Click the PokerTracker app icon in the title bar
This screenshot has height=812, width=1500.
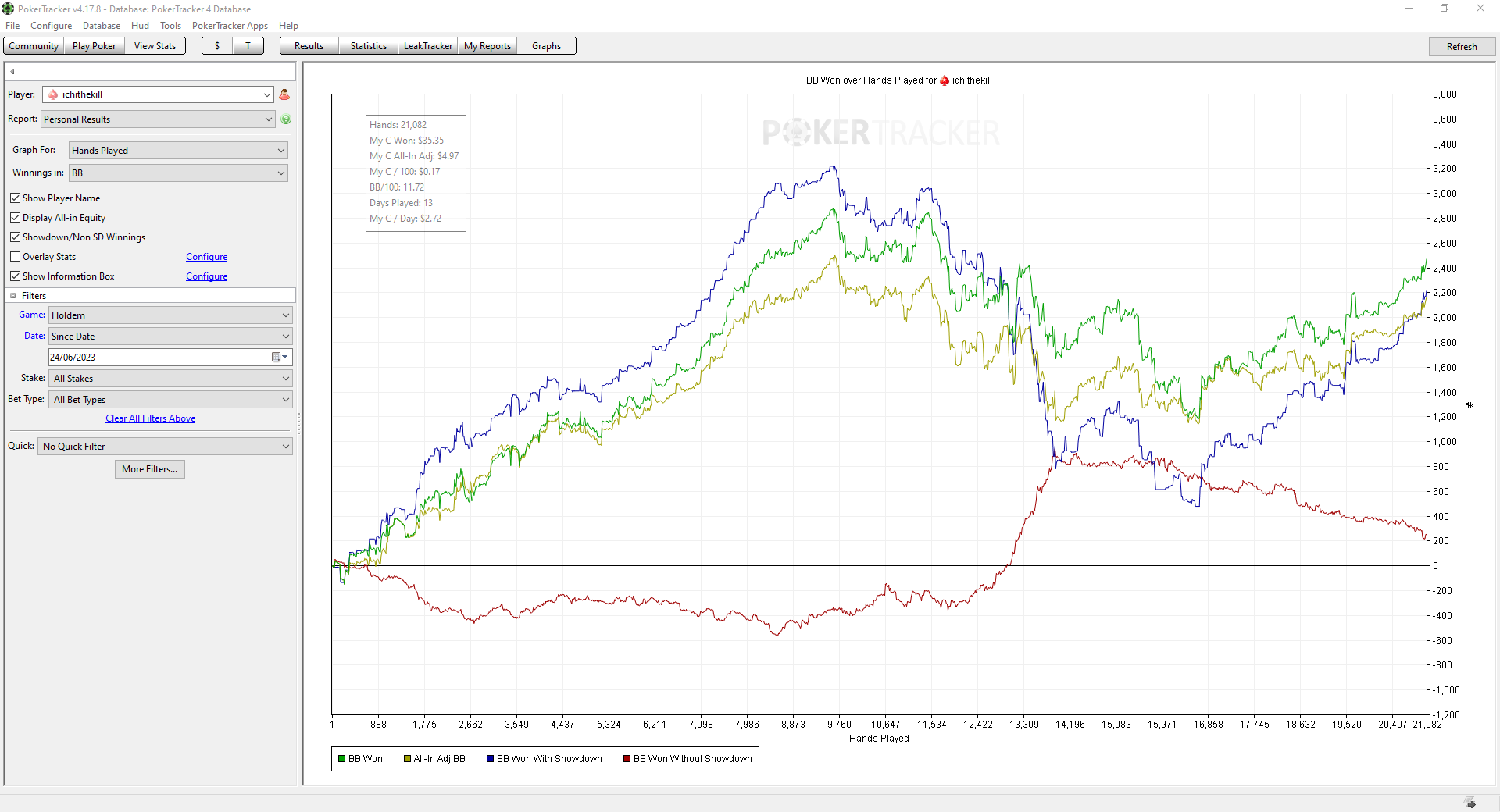(8, 9)
